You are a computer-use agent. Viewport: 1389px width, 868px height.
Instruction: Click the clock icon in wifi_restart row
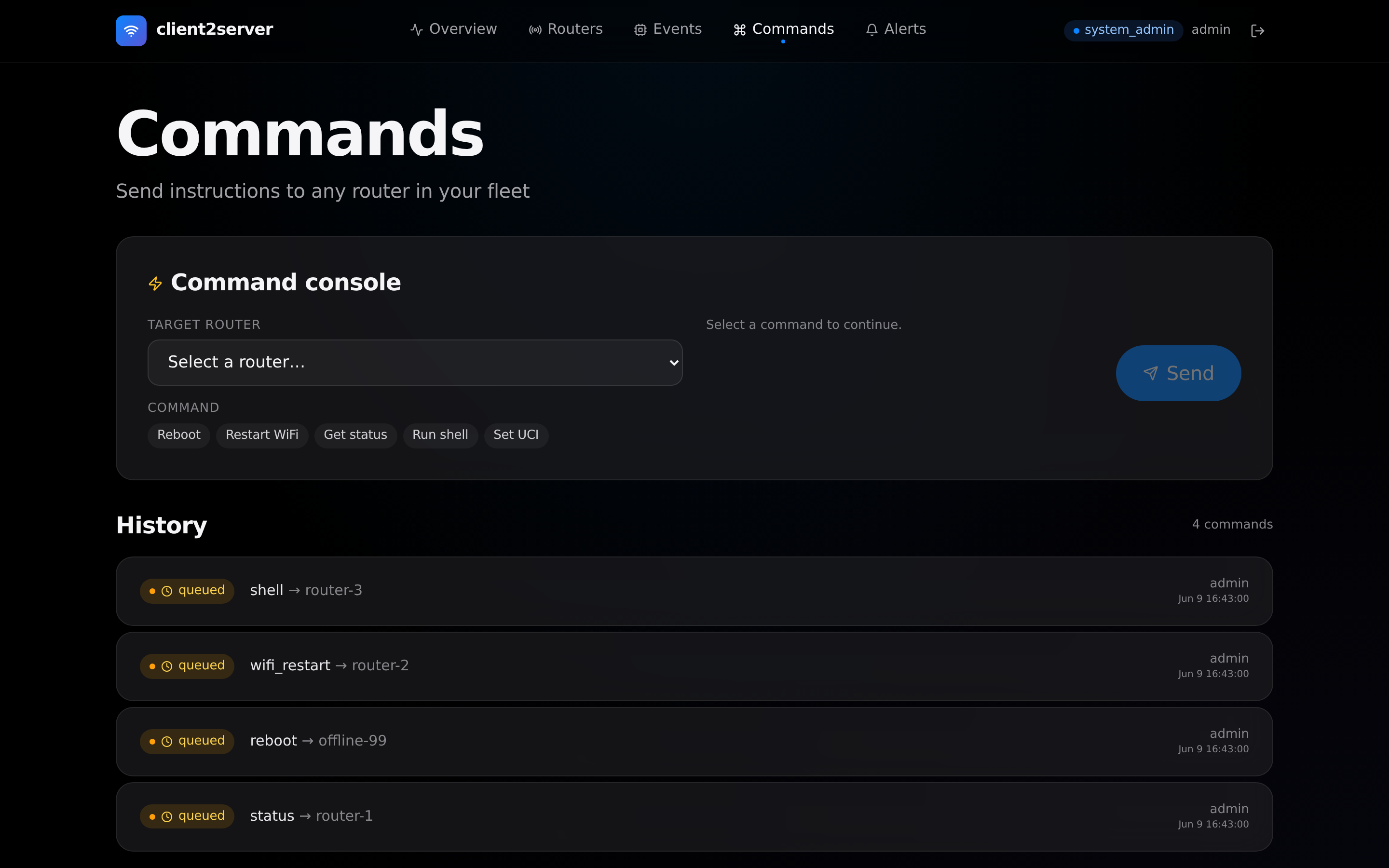(167, 666)
